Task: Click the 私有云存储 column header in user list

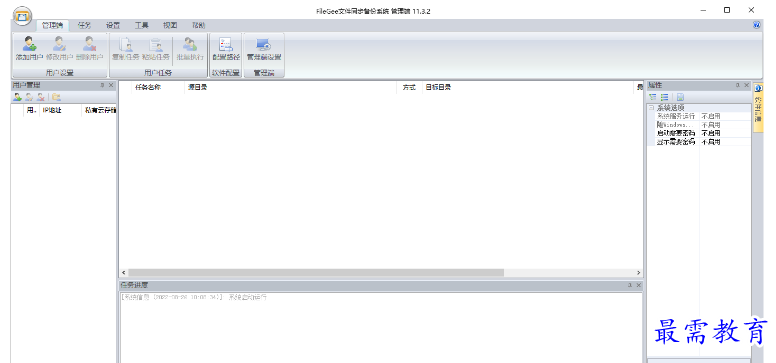Action: (x=99, y=110)
